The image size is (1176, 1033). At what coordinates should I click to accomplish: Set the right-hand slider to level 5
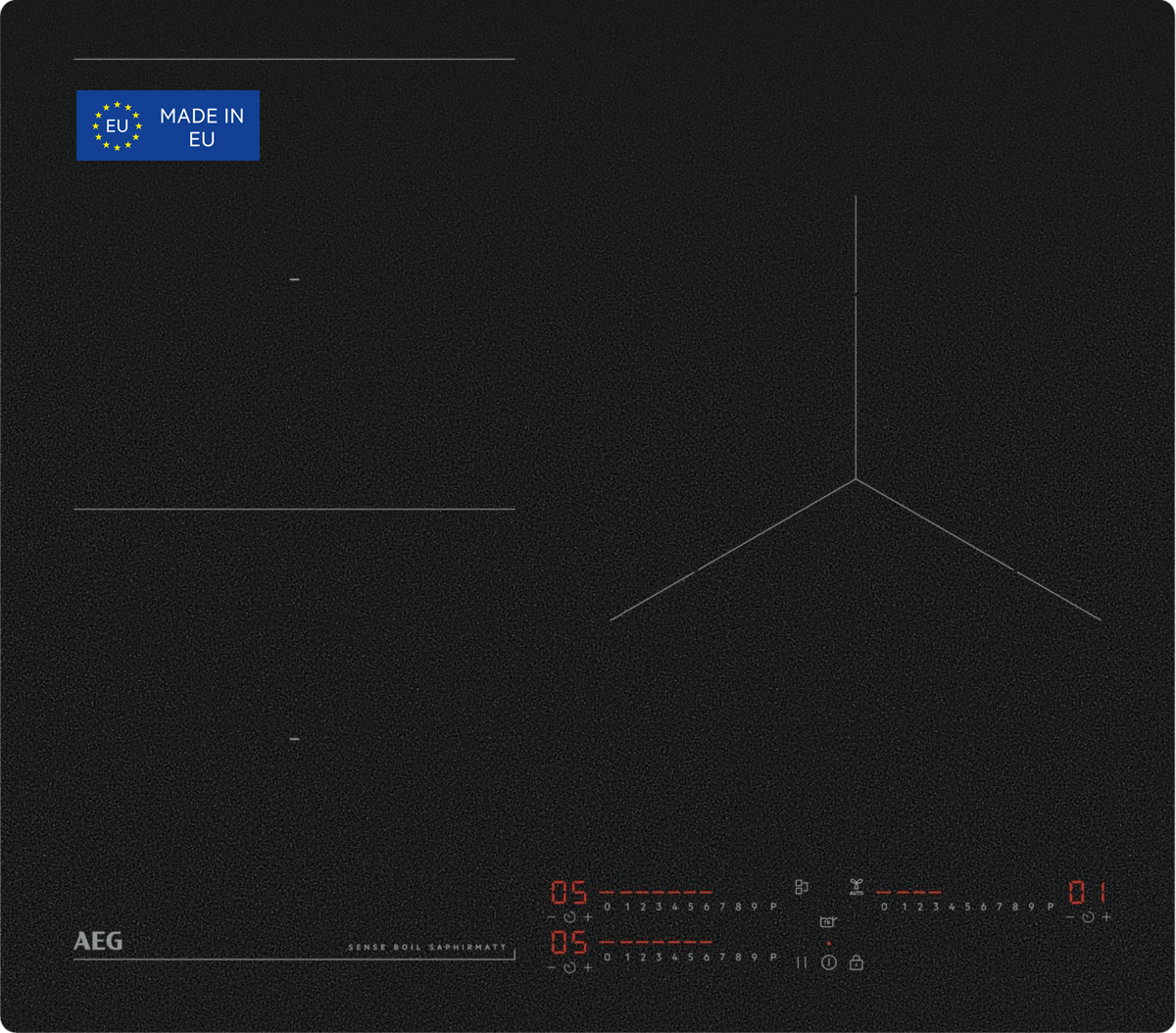coord(967,908)
